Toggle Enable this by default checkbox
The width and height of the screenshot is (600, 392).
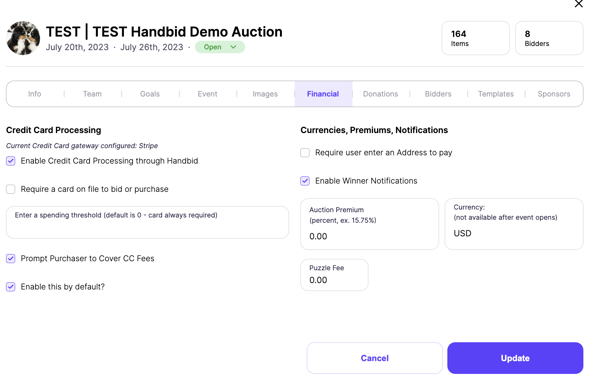11,287
